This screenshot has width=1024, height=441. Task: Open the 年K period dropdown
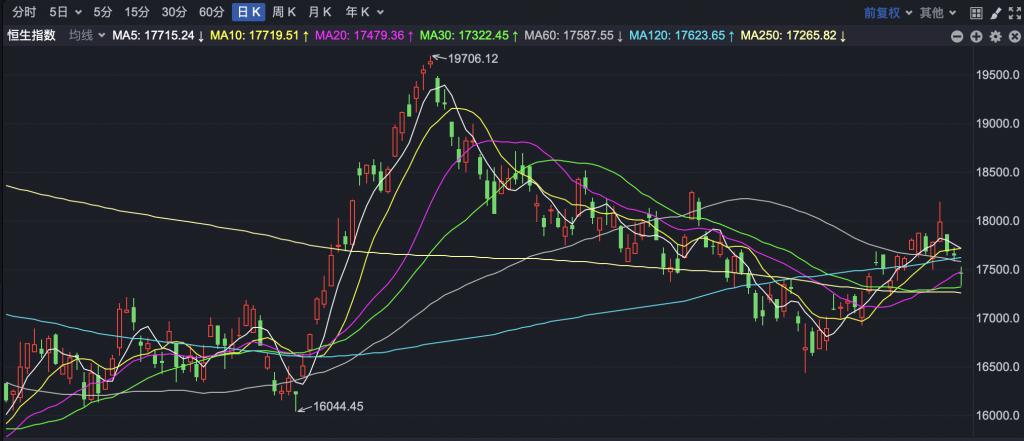(x=362, y=13)
